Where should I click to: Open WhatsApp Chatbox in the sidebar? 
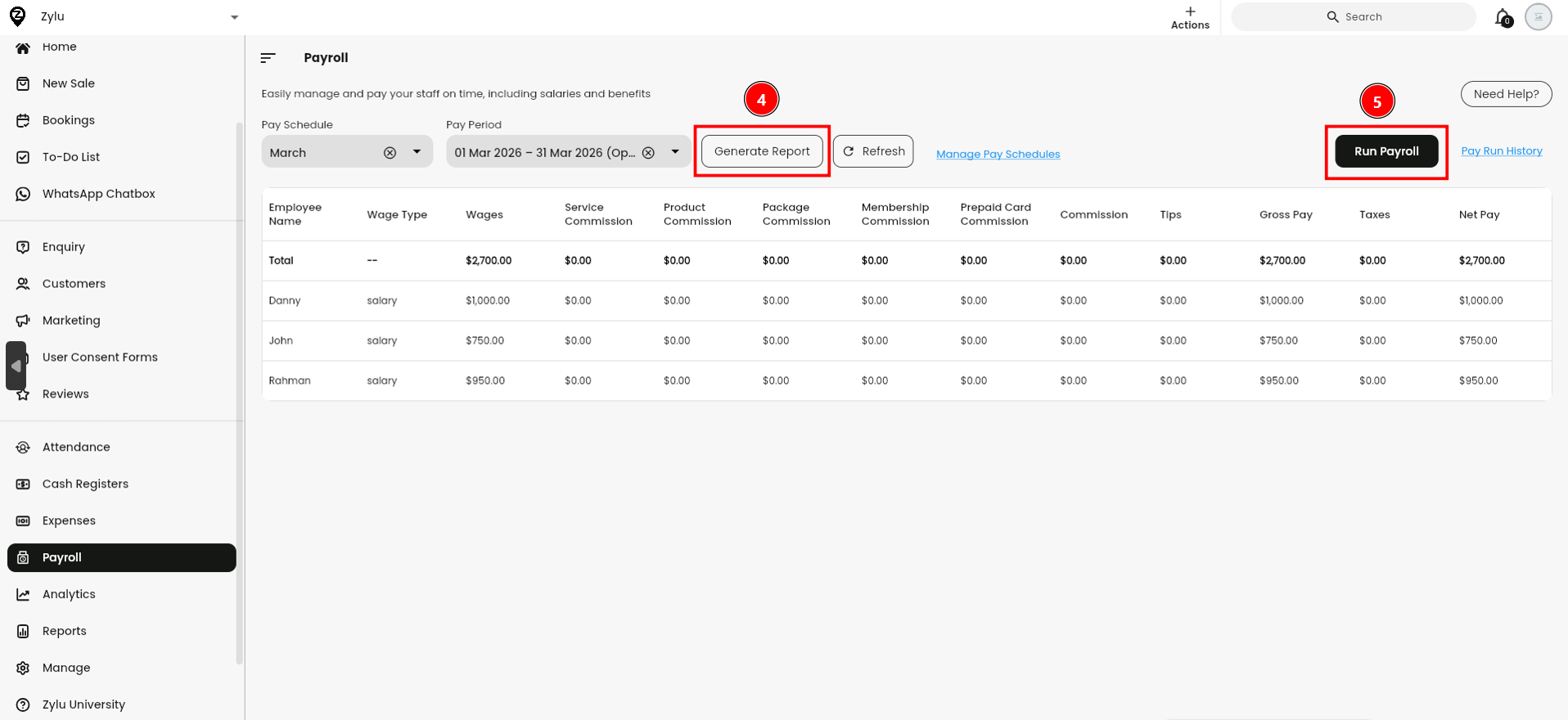(x=98, y=194)
